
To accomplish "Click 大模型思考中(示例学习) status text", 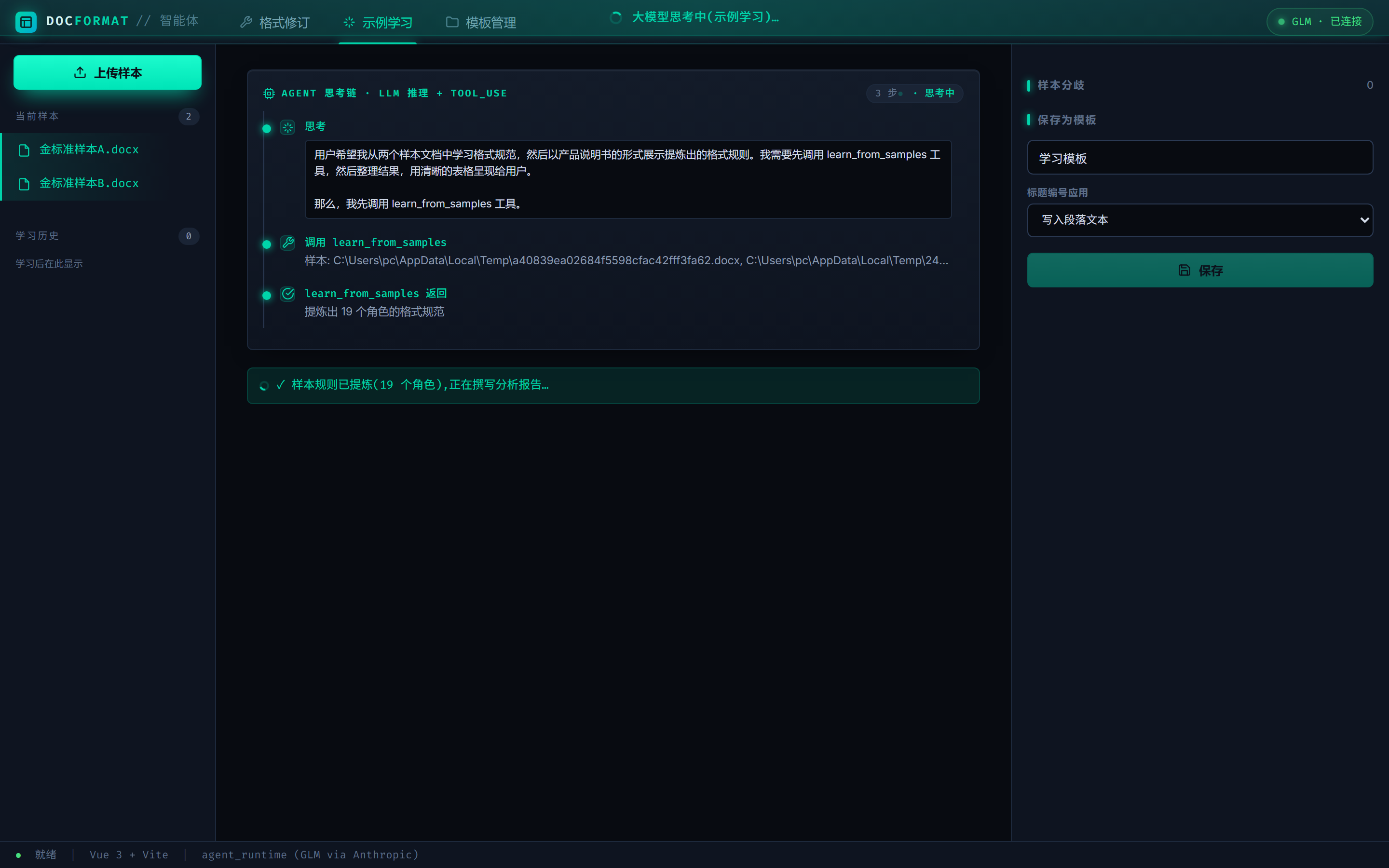I will (x=705, y=17).
